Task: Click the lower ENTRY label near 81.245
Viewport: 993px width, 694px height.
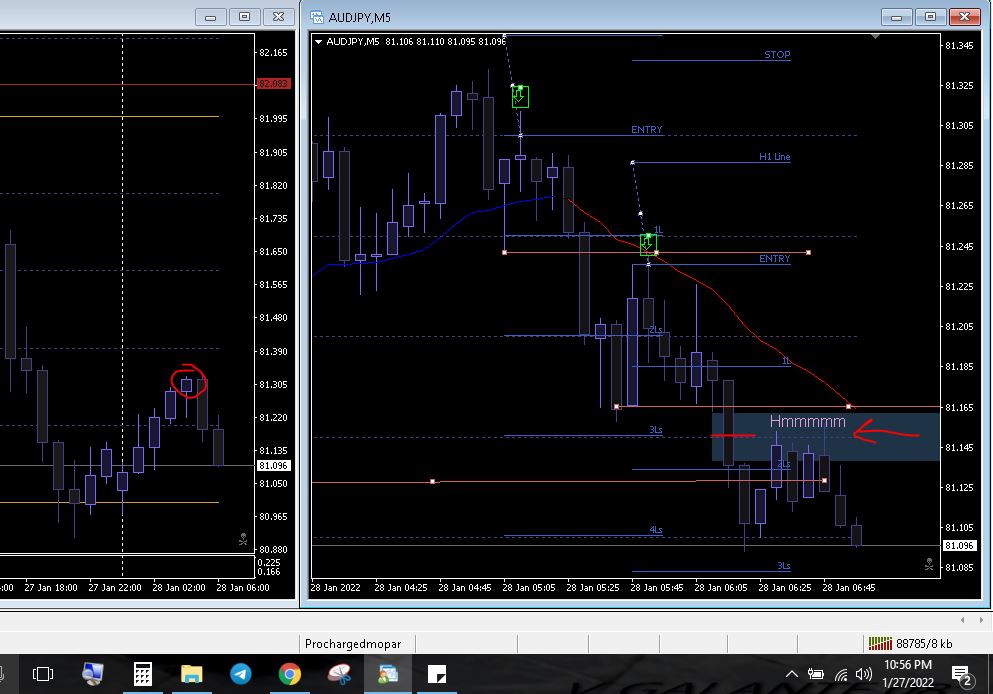Action: (775, 258)
